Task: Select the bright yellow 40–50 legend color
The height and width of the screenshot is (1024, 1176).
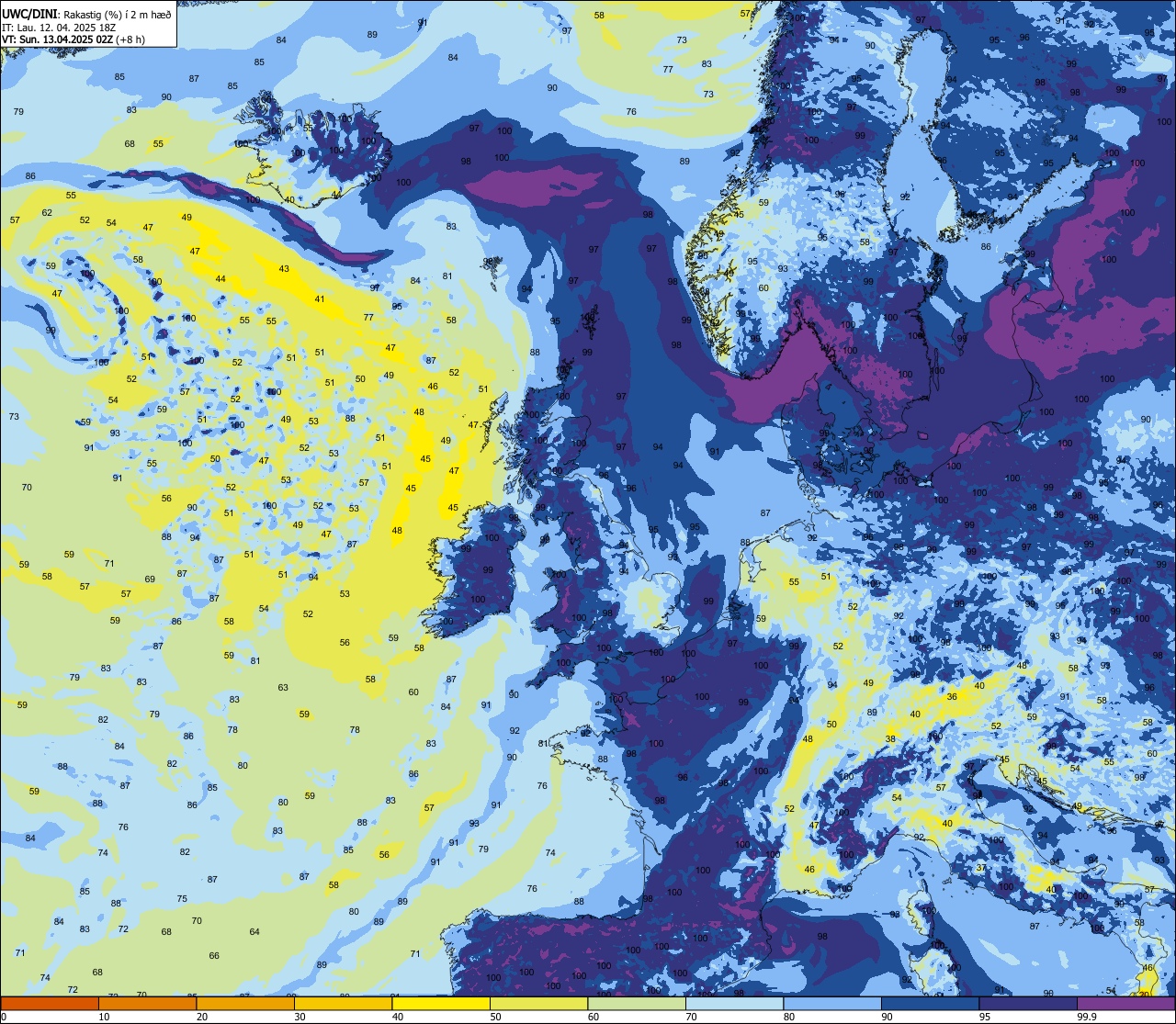Action: tap(441, 1003)
